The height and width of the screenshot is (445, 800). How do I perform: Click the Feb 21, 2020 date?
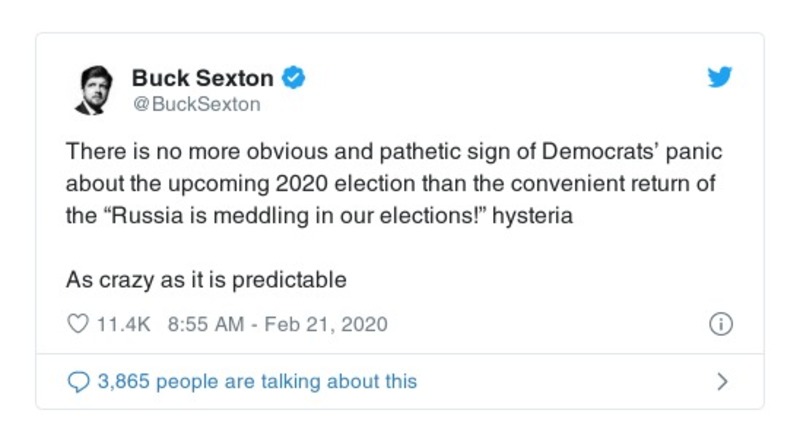click(x=328, y=325)
